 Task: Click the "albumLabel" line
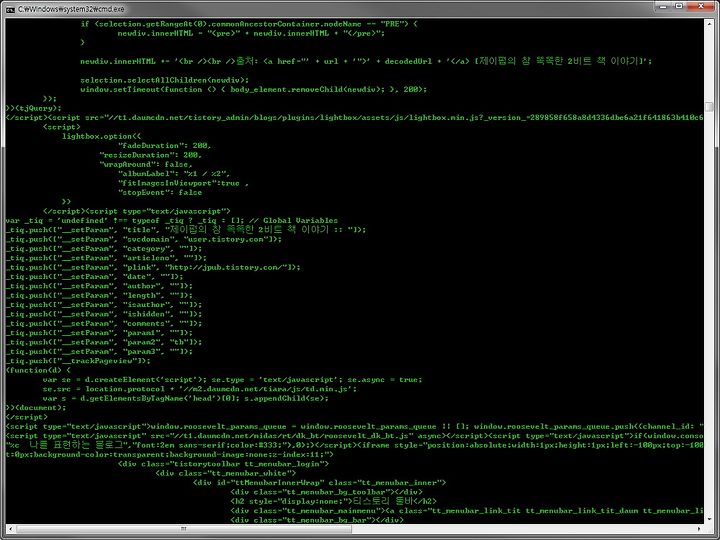[x=174, y=174]
